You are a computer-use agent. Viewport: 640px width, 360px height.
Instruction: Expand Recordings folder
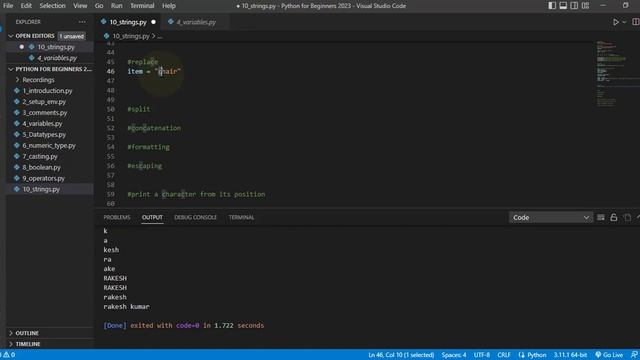(38, 80)
